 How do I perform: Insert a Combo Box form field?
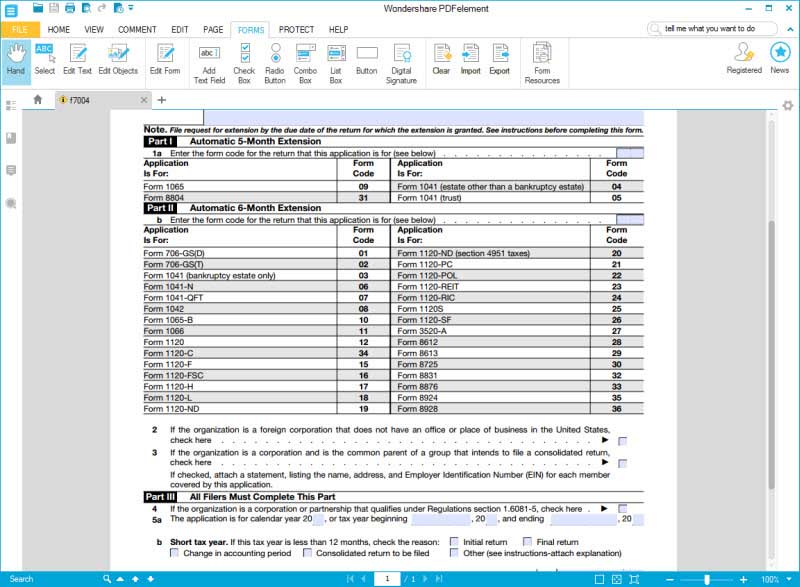point(305,64)
